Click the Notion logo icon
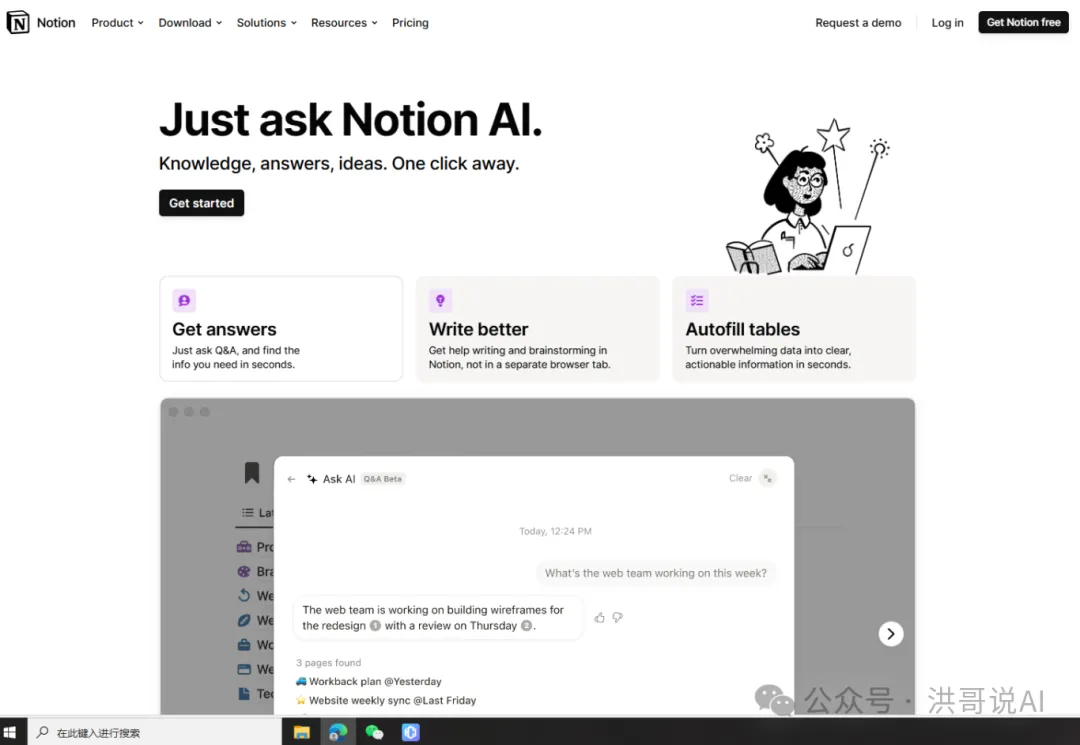Screen dimensions: 1080x745 point(18,22)
